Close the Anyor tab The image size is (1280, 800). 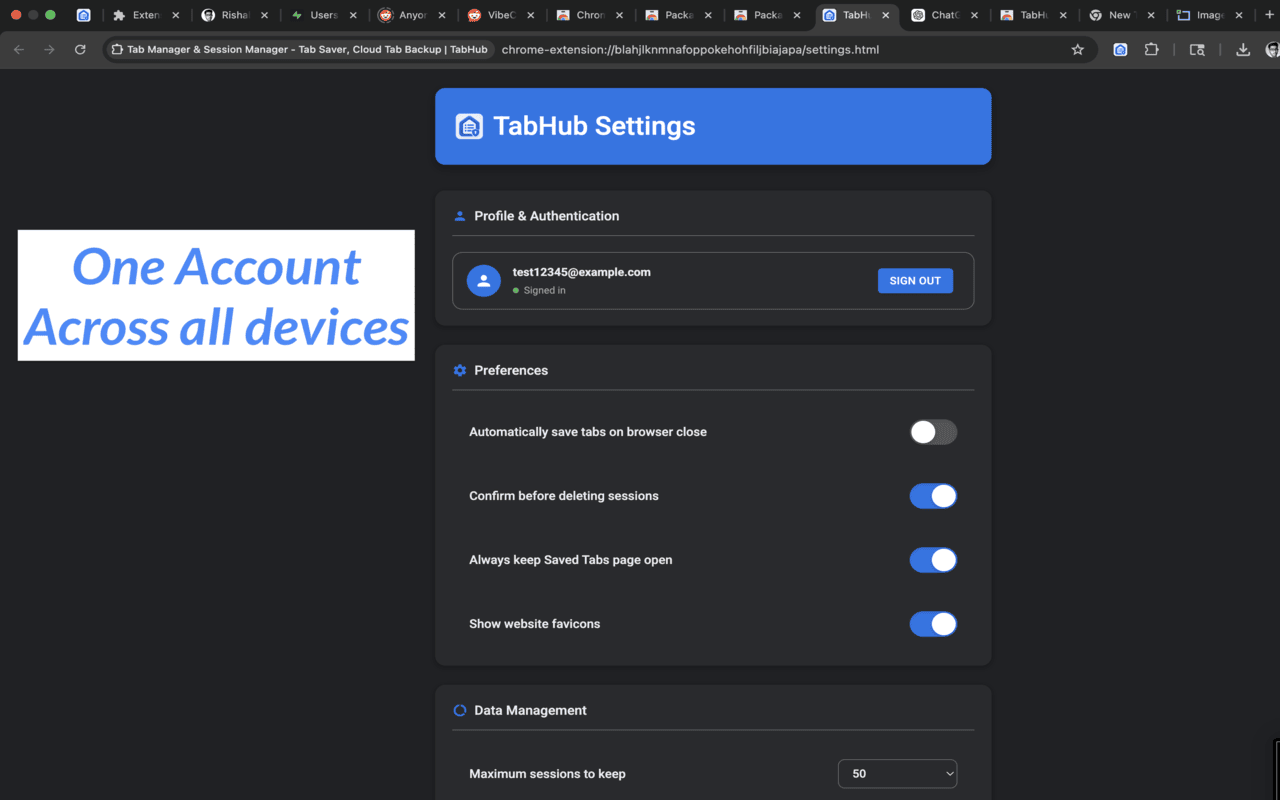point(442,15)
